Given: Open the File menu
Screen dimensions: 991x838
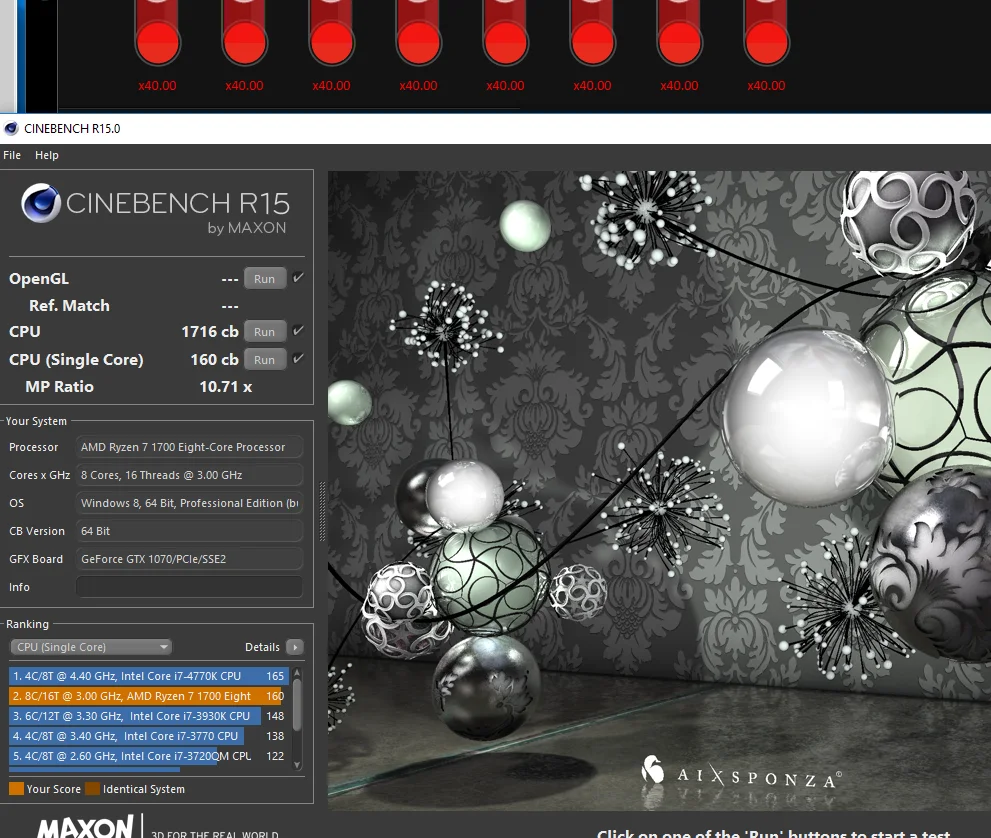Looking at the screenshot, I should coord(12,155).
